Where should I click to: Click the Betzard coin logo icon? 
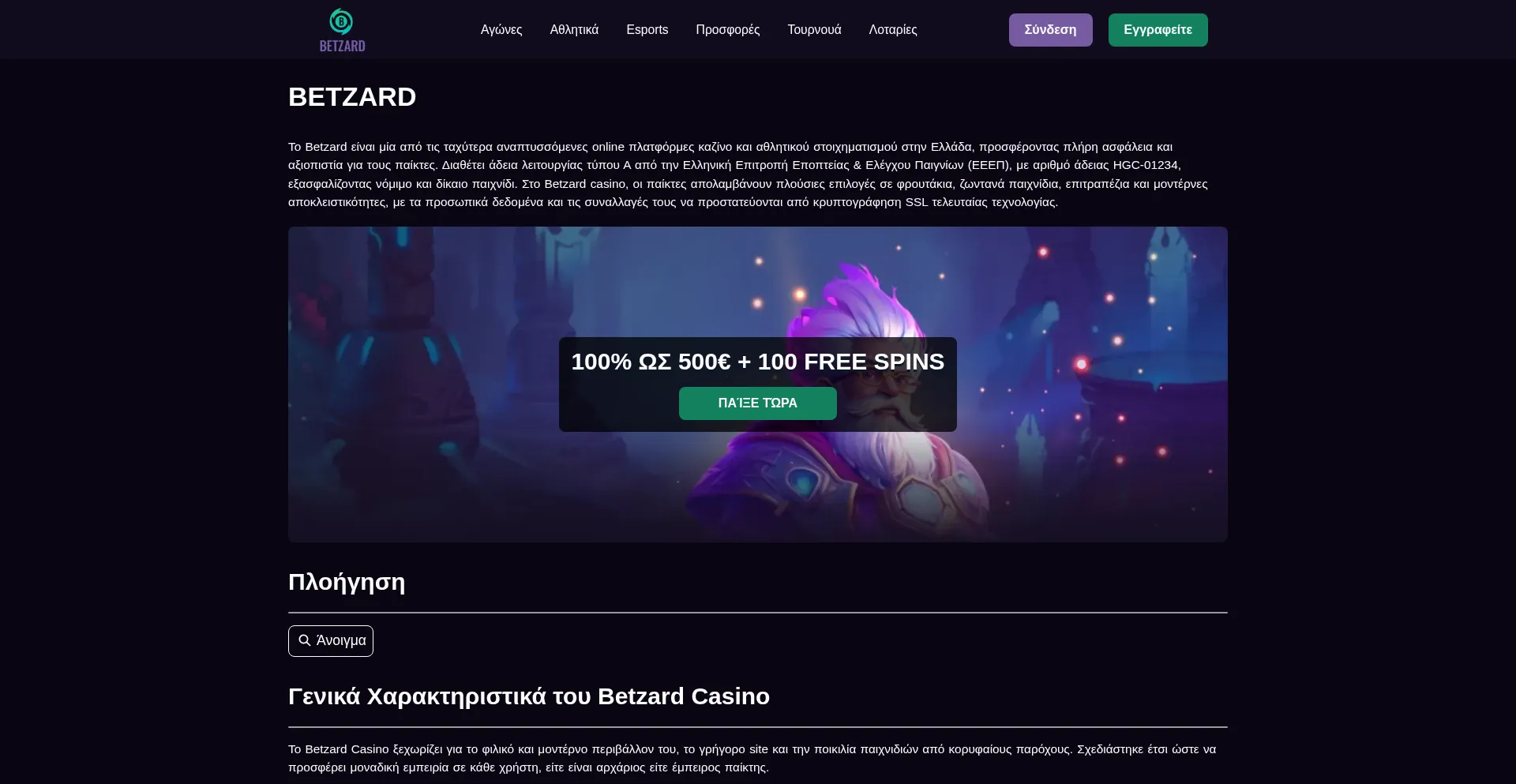(341, 21)
